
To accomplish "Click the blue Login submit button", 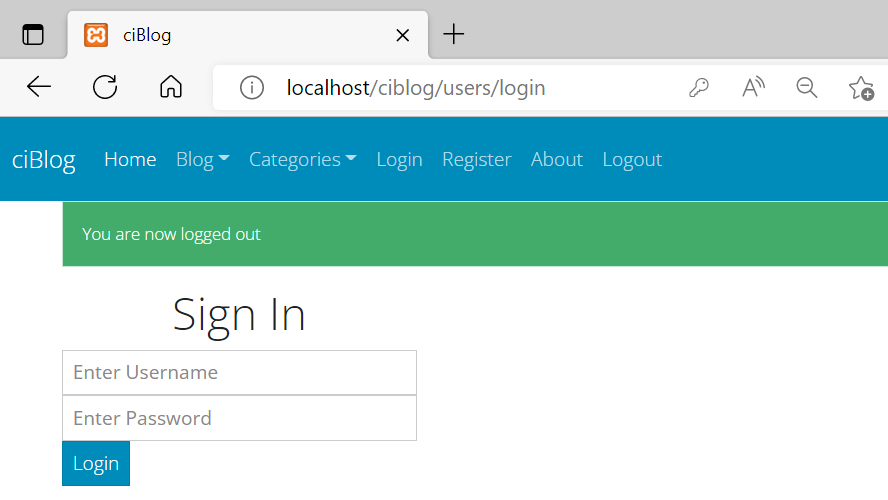I will (96, 463).
